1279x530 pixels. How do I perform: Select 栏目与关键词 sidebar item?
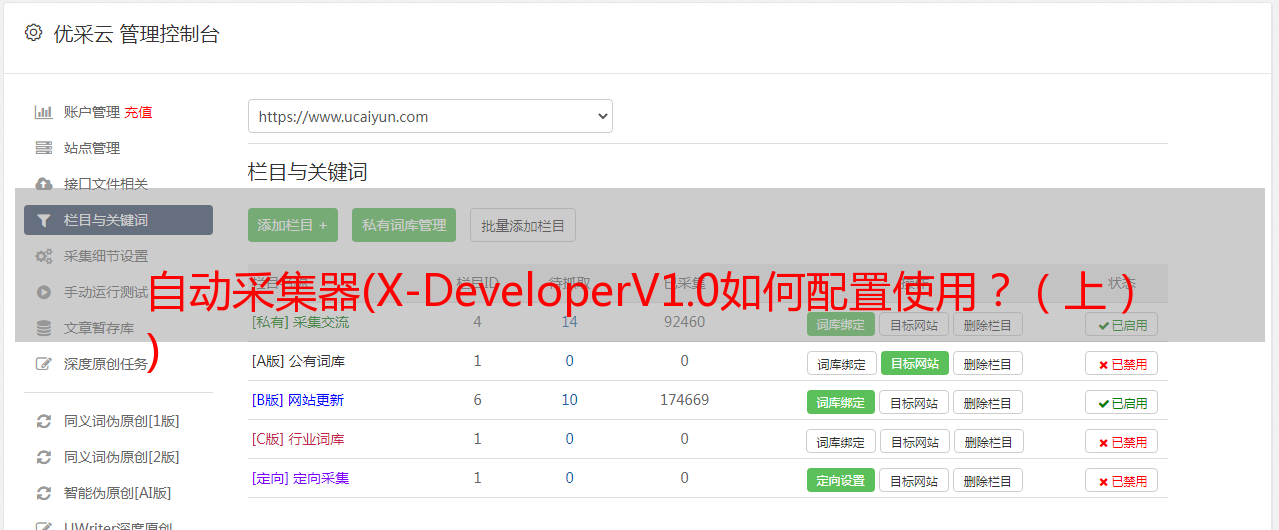click(x=118, y=220)
